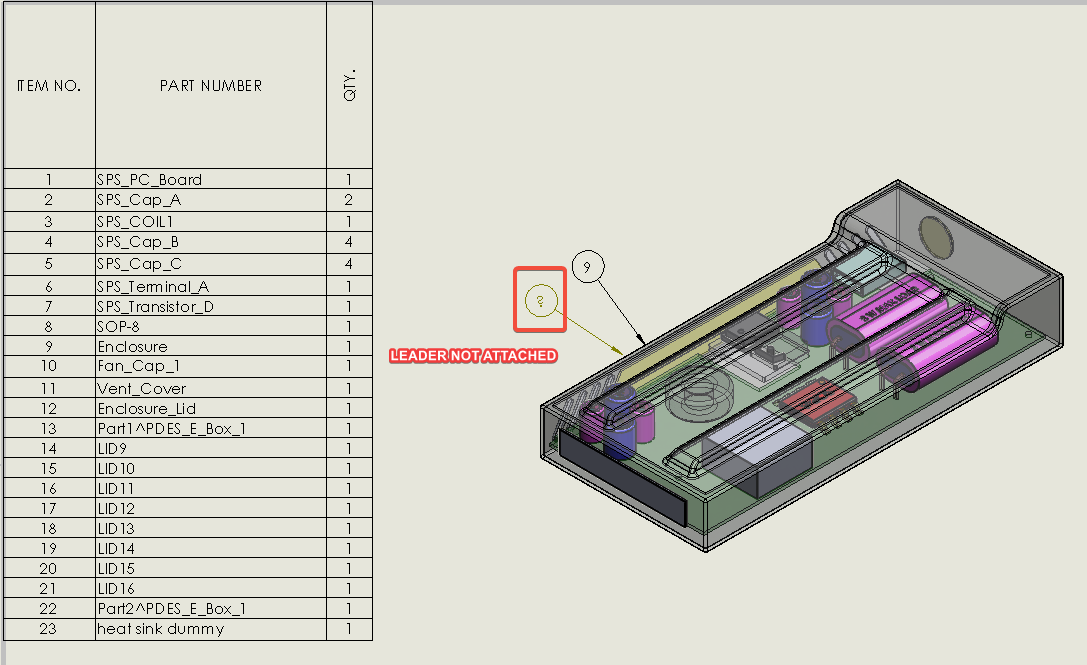The height and width of the screenshot is (665, 1087).
Task: Click the LID16 part number cell
Action: tap(211, 588)
